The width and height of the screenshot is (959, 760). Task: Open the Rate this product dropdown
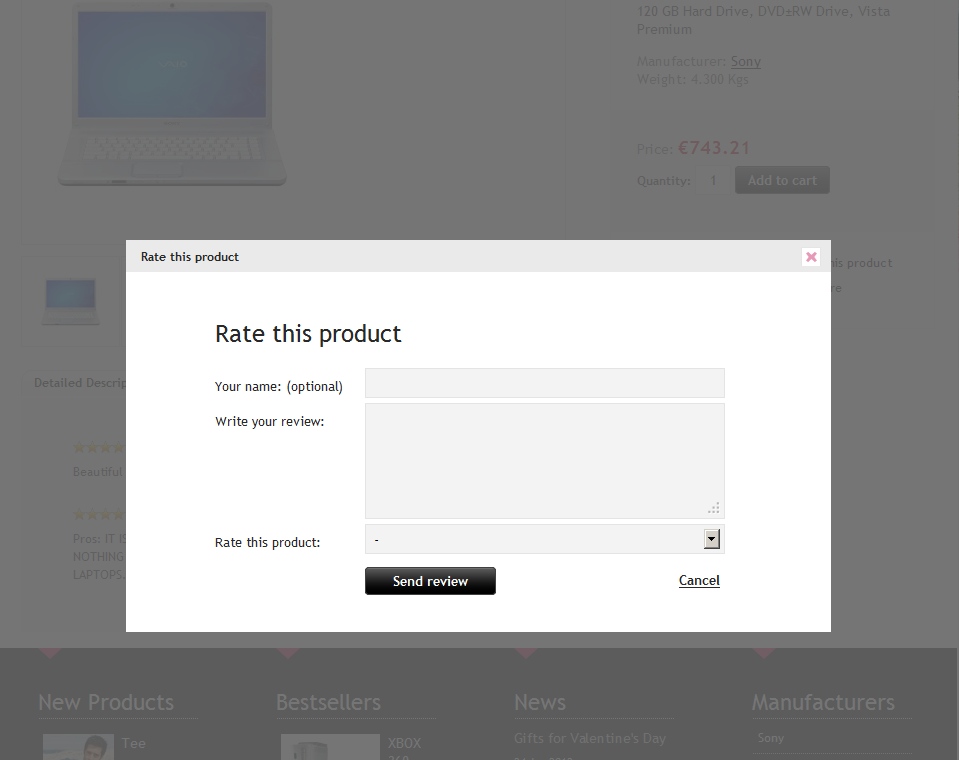[535, 540]
